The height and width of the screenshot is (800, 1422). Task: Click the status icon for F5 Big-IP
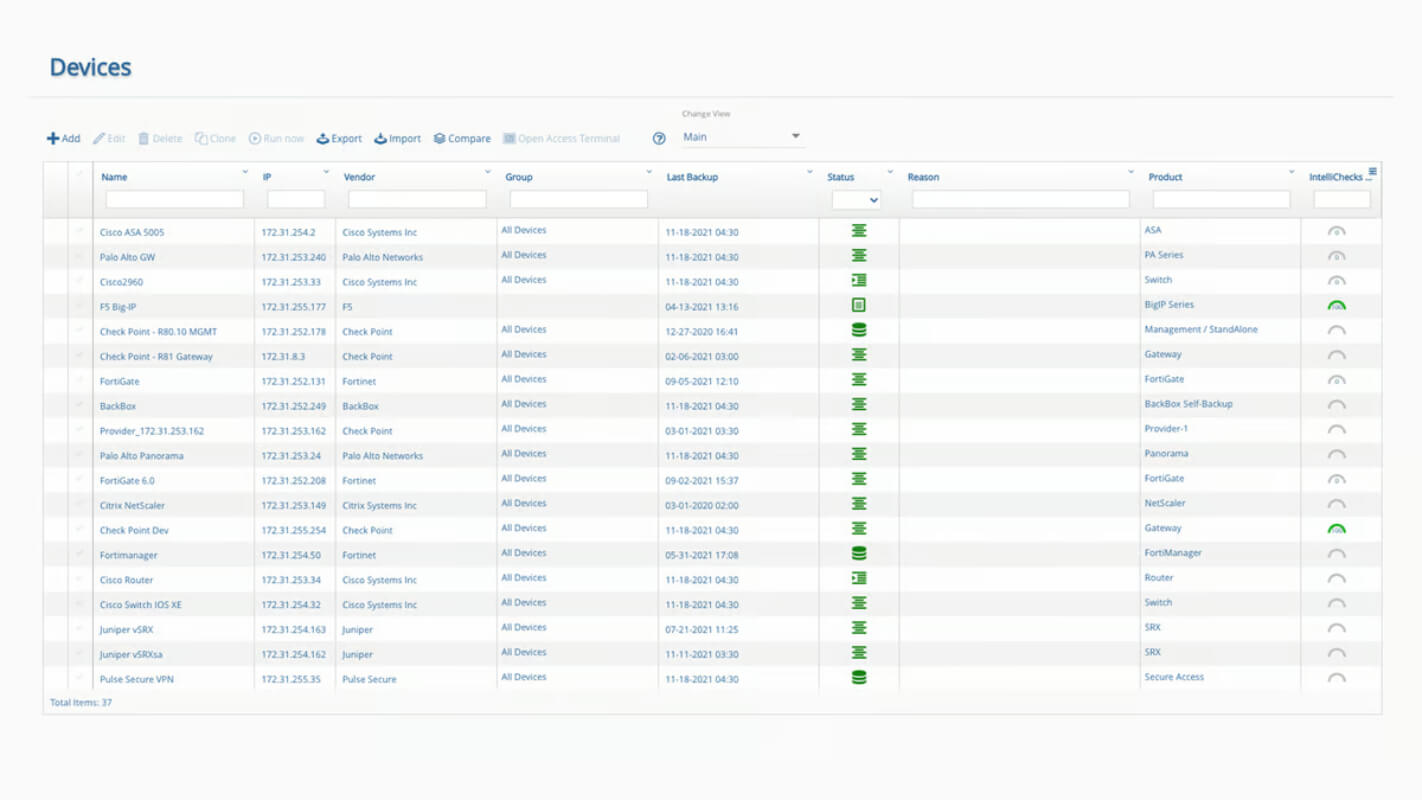point(858,305)
